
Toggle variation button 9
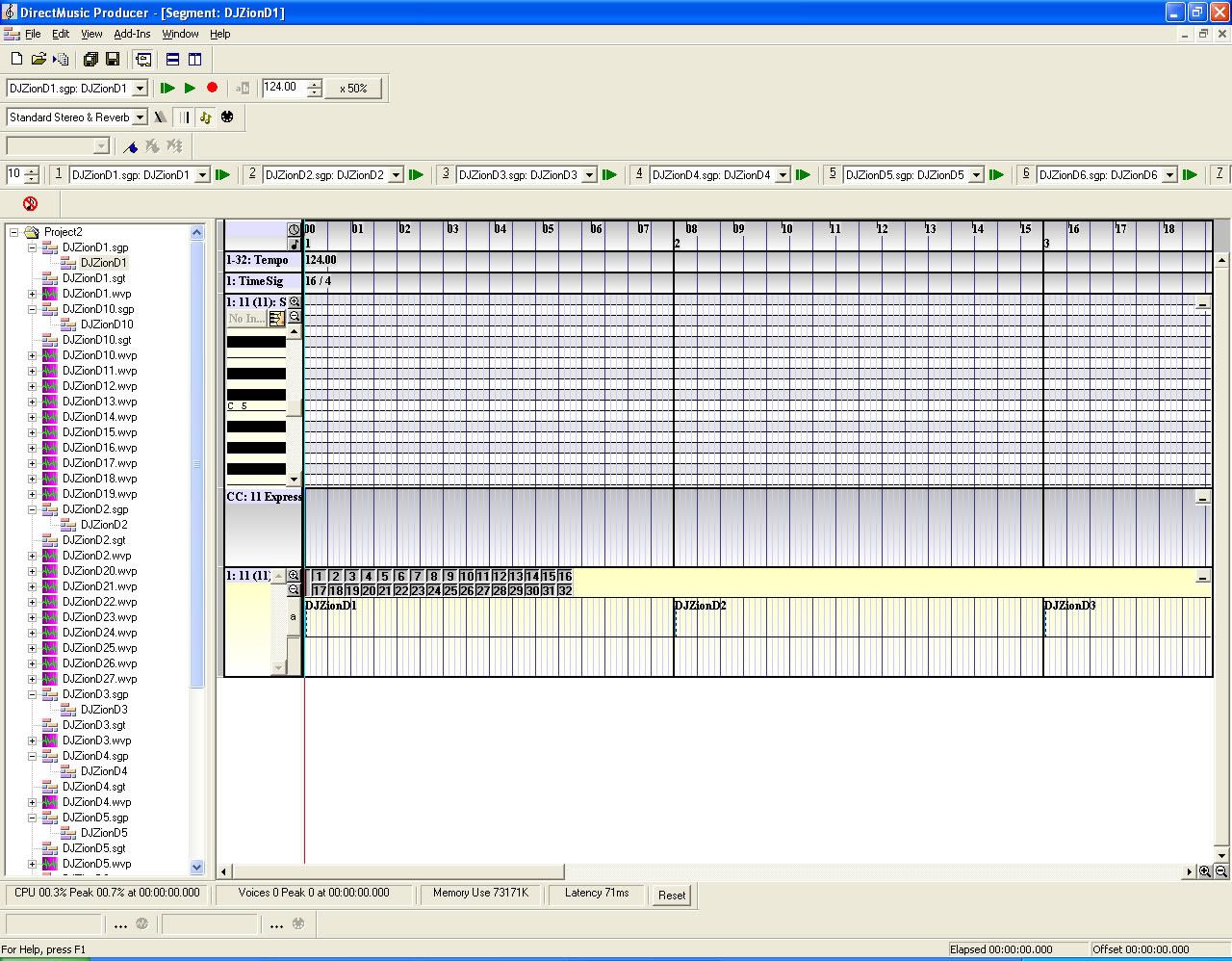click(x=449, y=576)
